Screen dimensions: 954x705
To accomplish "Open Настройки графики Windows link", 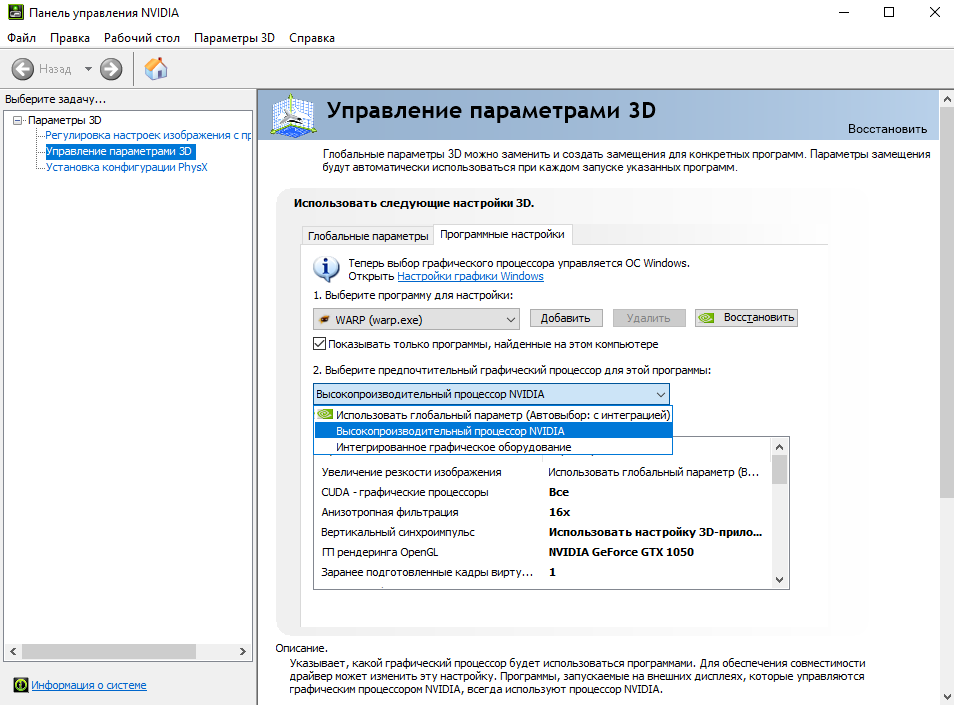I will click(470, 276).
